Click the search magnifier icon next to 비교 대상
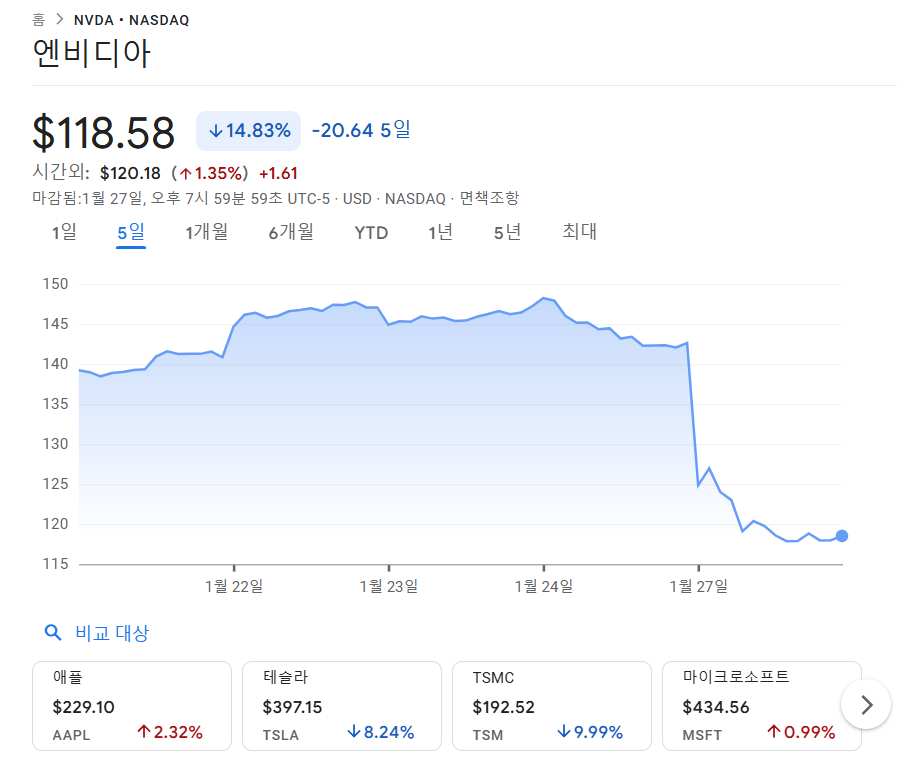 [53, 633]
